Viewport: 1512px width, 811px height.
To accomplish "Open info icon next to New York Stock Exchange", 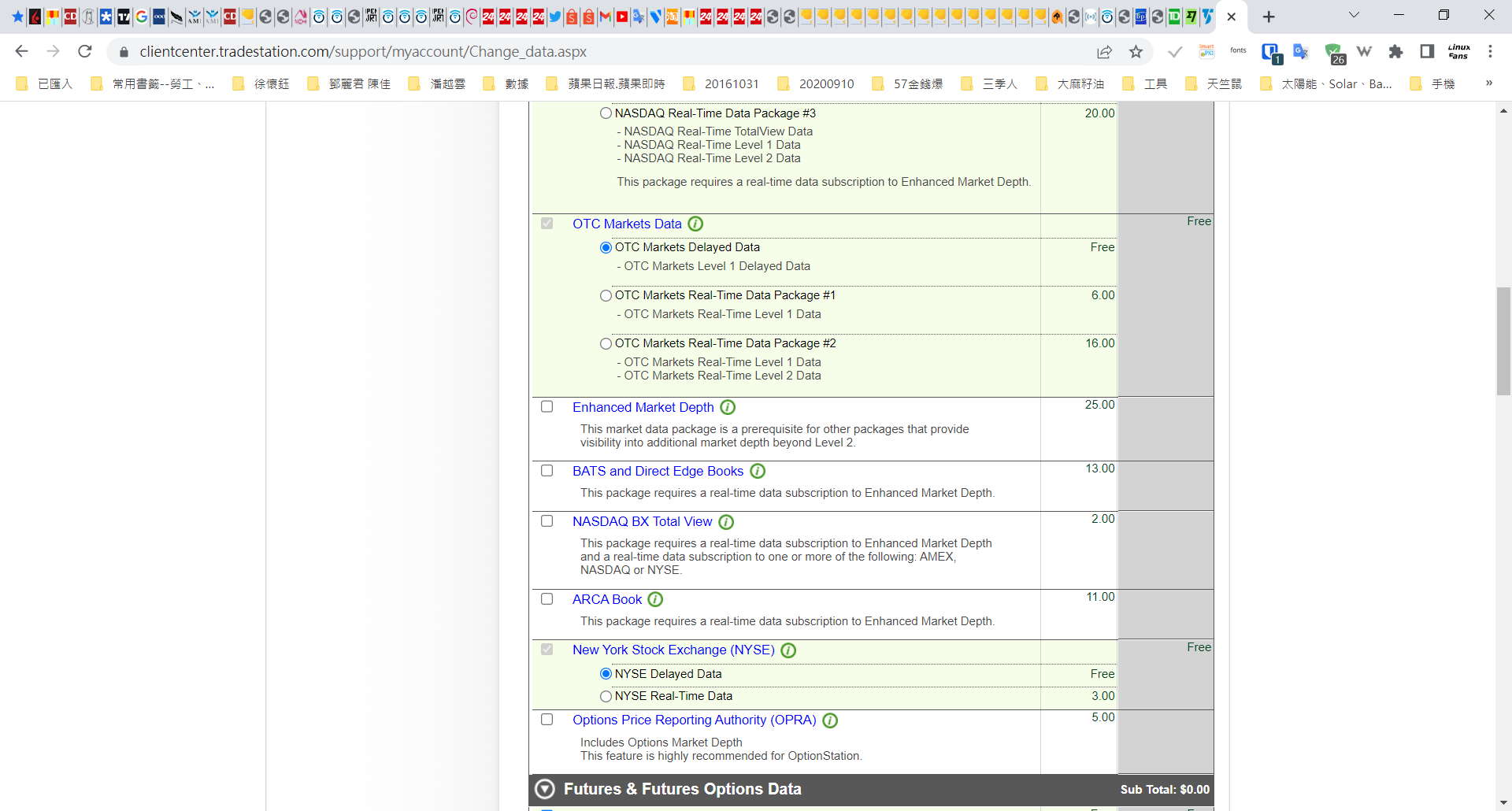I will pos(788,650).
